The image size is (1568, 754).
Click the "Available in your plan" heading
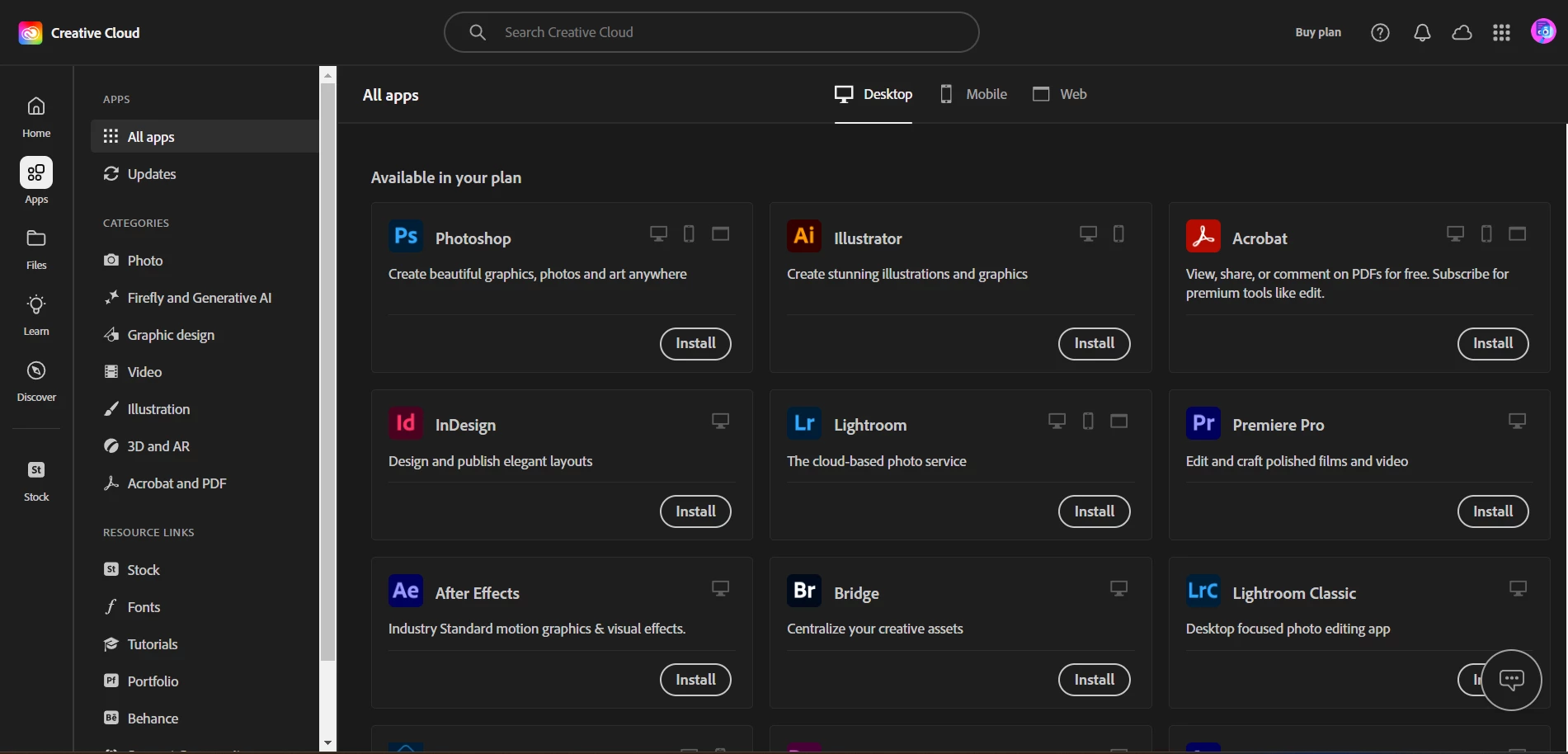point(446,177)
